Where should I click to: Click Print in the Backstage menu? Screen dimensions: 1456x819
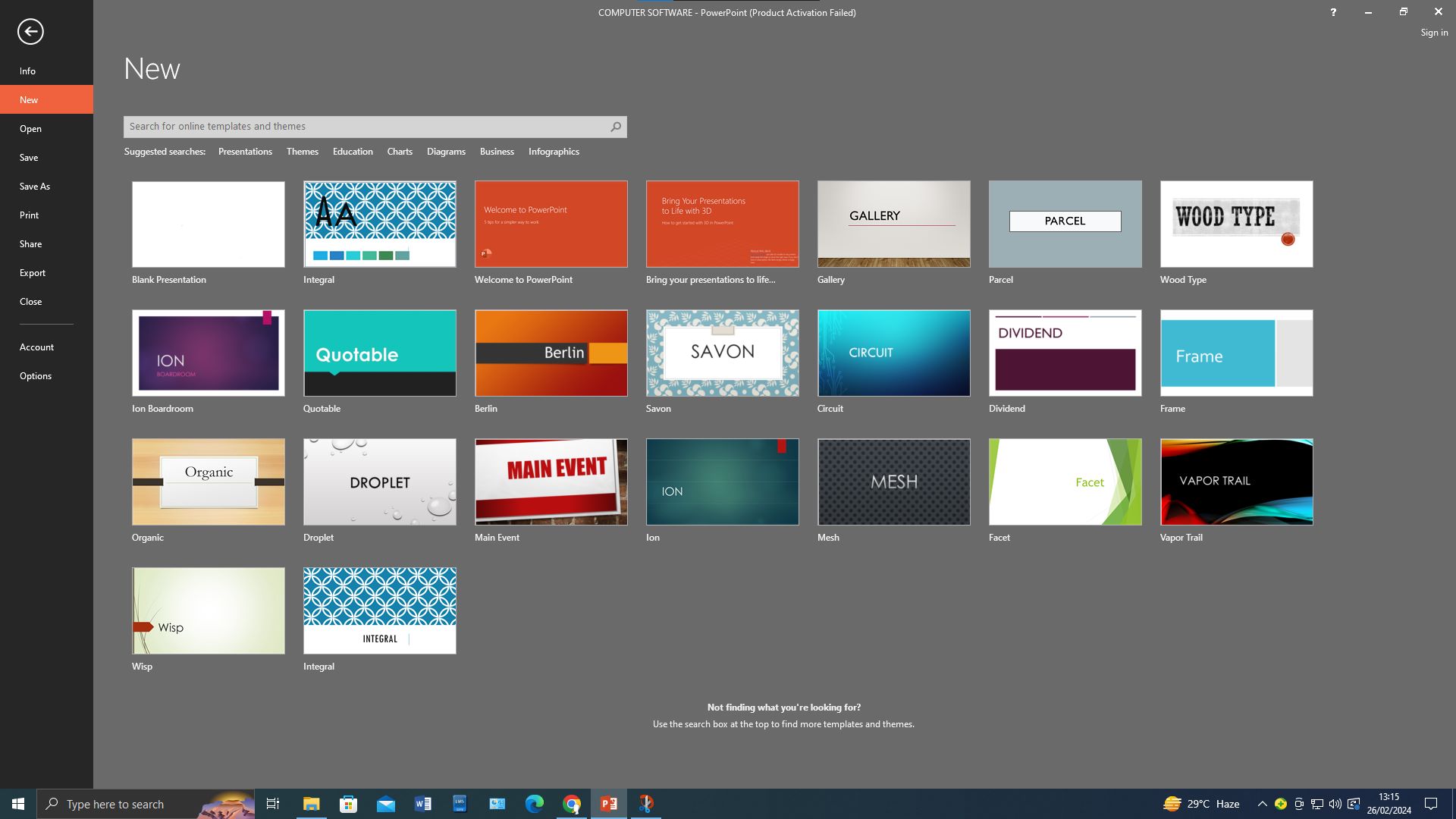pyautogui.click(x=46, y=215)
